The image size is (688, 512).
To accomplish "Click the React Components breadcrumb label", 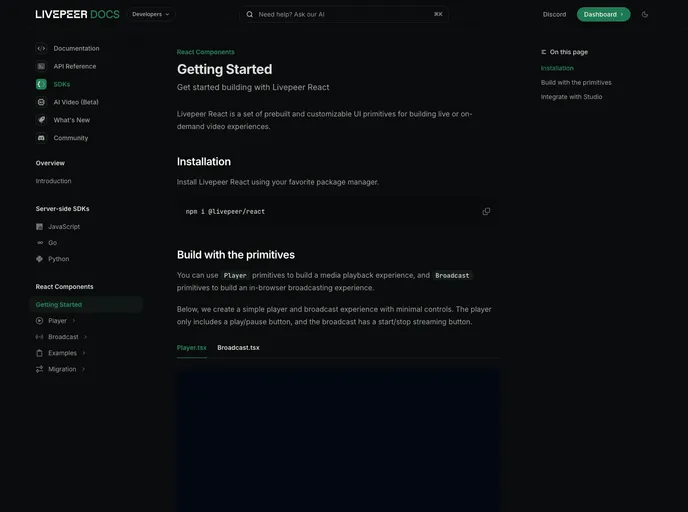I will [205, 52].
